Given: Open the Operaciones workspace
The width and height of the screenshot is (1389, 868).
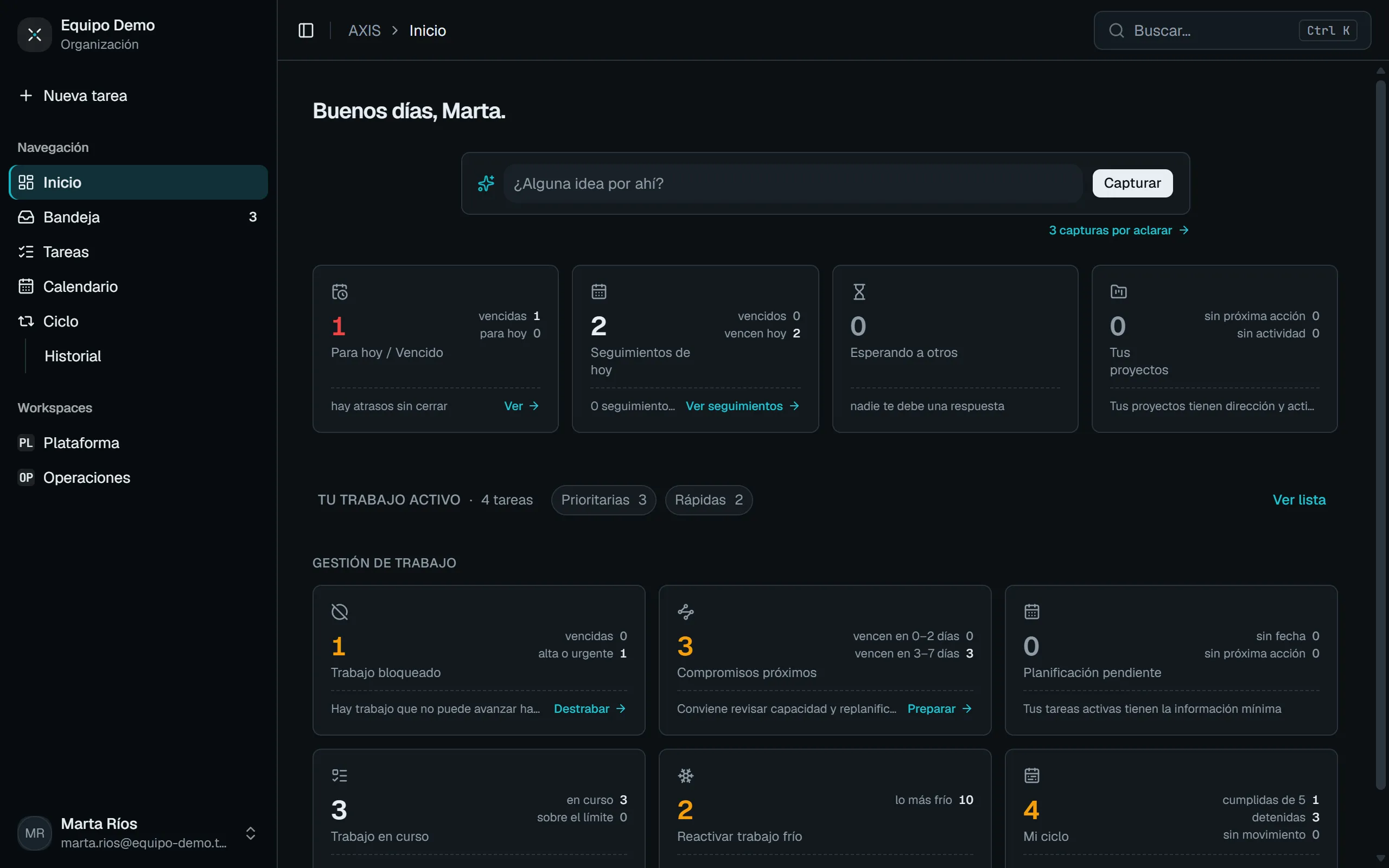Looking at the screenshot, I should pos(138,477).
